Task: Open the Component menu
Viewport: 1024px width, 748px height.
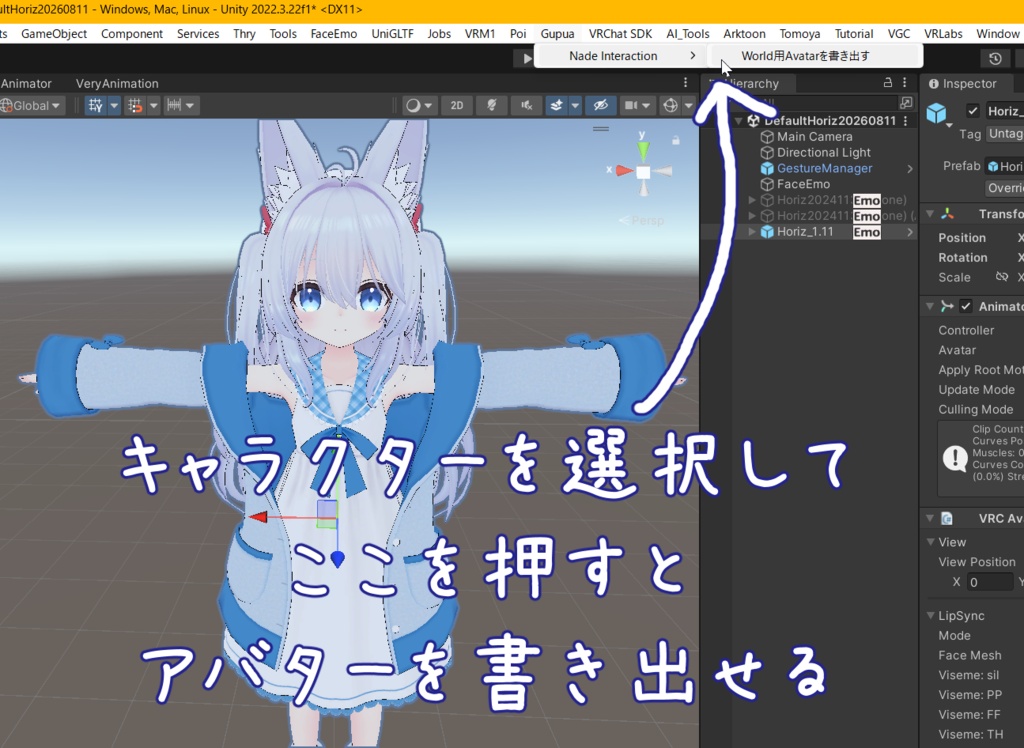Action: pyautogui.click(x=132, y=34)
